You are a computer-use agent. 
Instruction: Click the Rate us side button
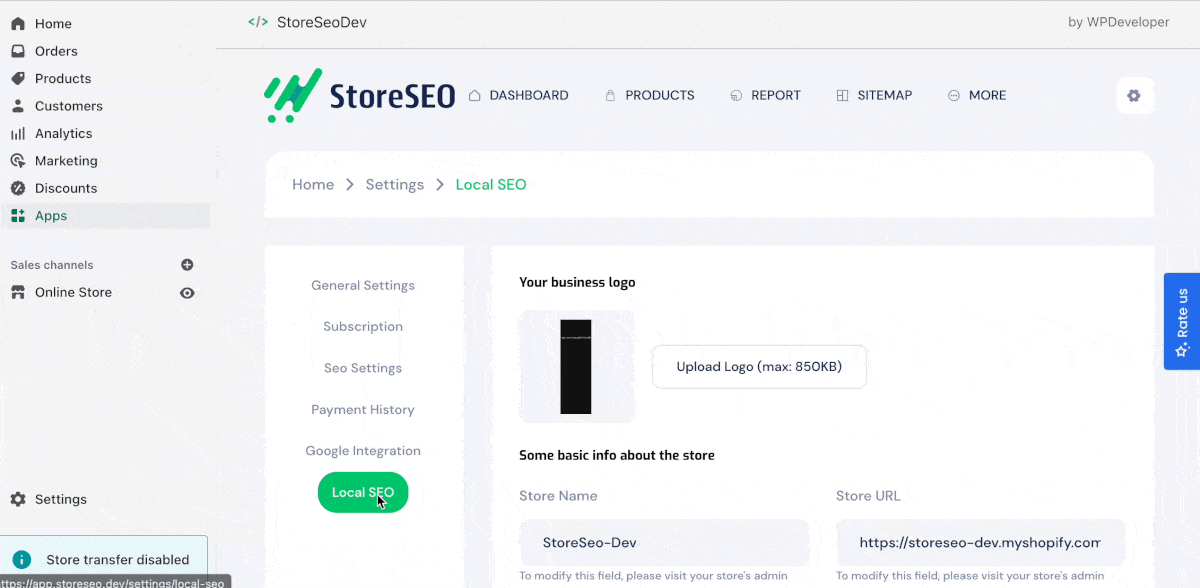[1182, 322]
